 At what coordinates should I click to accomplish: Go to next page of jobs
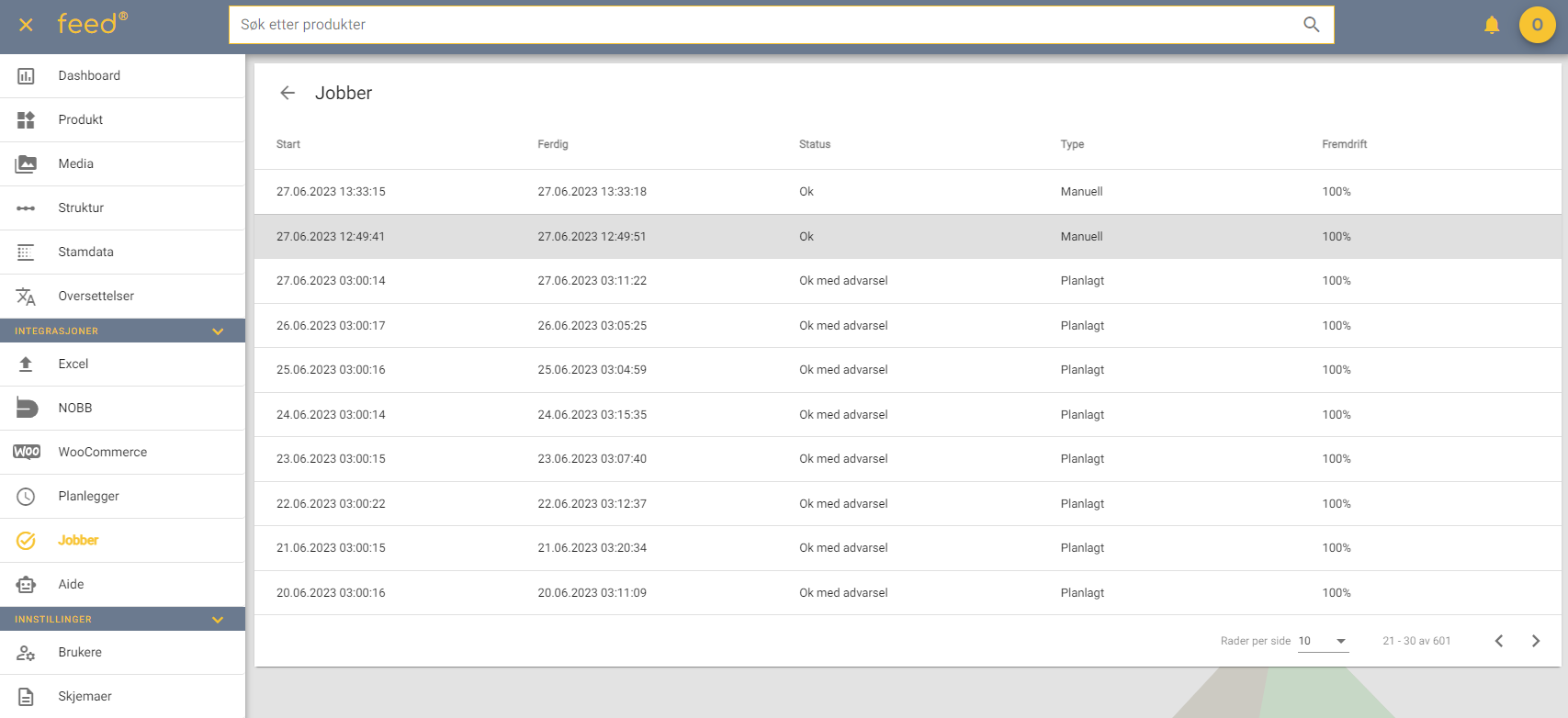[1536, 641]
